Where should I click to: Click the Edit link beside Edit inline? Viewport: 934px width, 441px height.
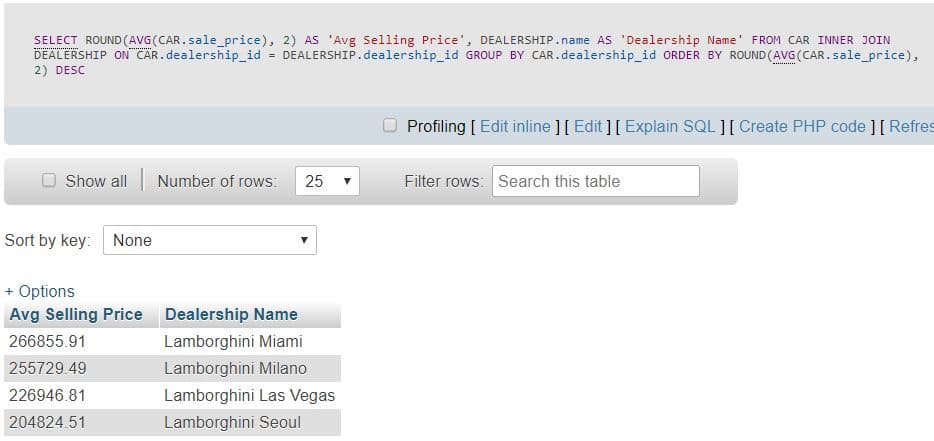588,126
